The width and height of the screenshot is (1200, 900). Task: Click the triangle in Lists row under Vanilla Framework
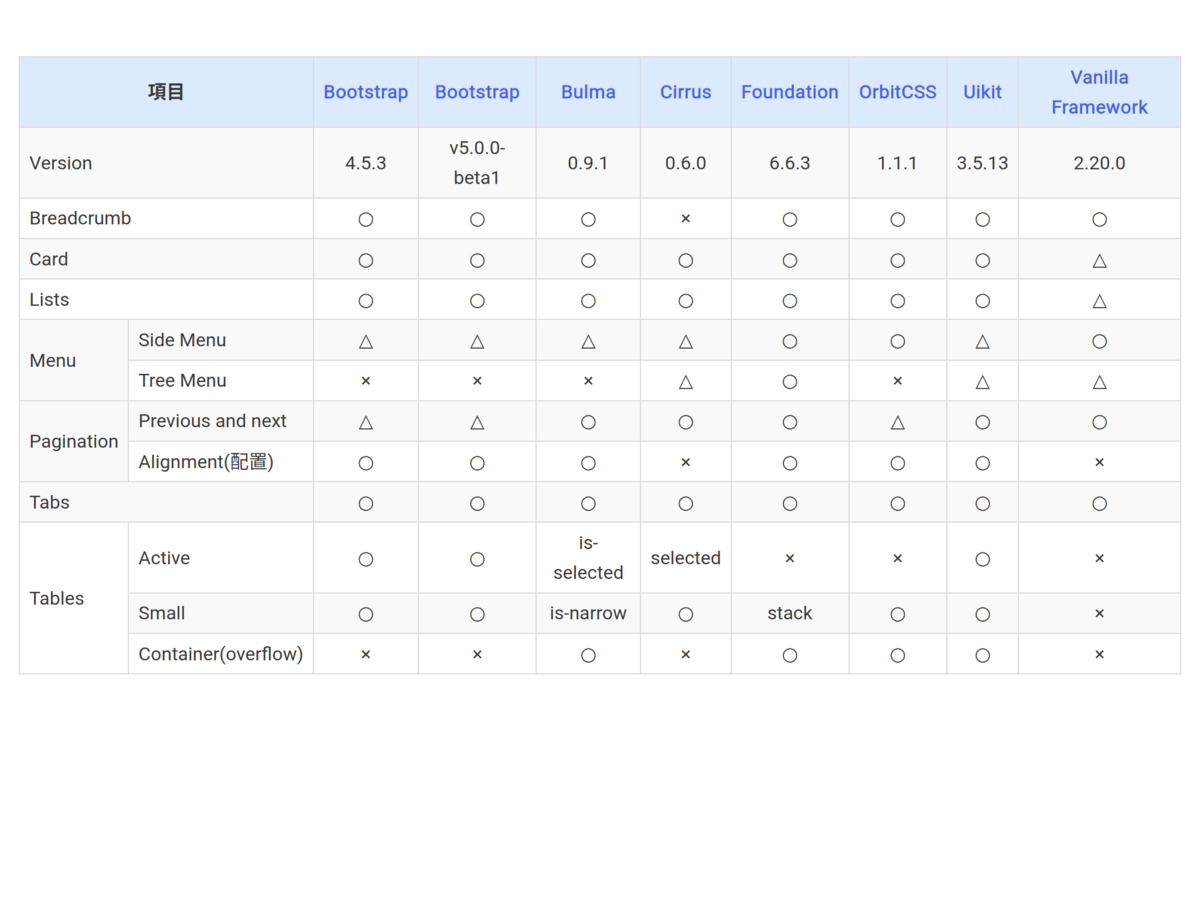(x=1100, y=301)
